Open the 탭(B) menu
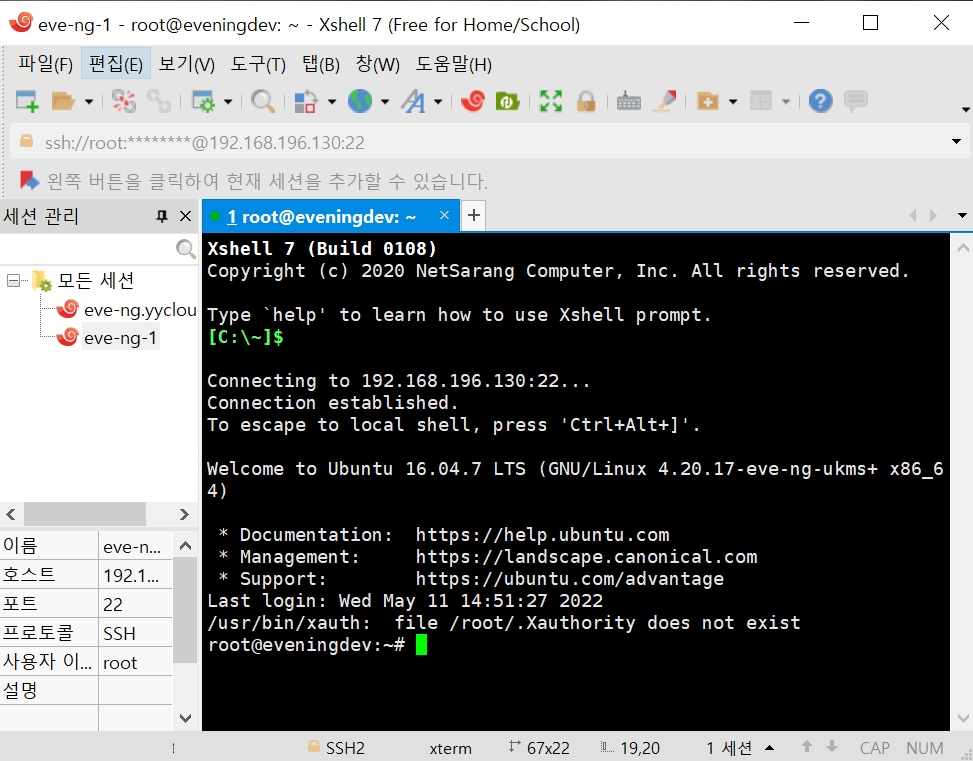The image size is (973, 761). (321, 64)
